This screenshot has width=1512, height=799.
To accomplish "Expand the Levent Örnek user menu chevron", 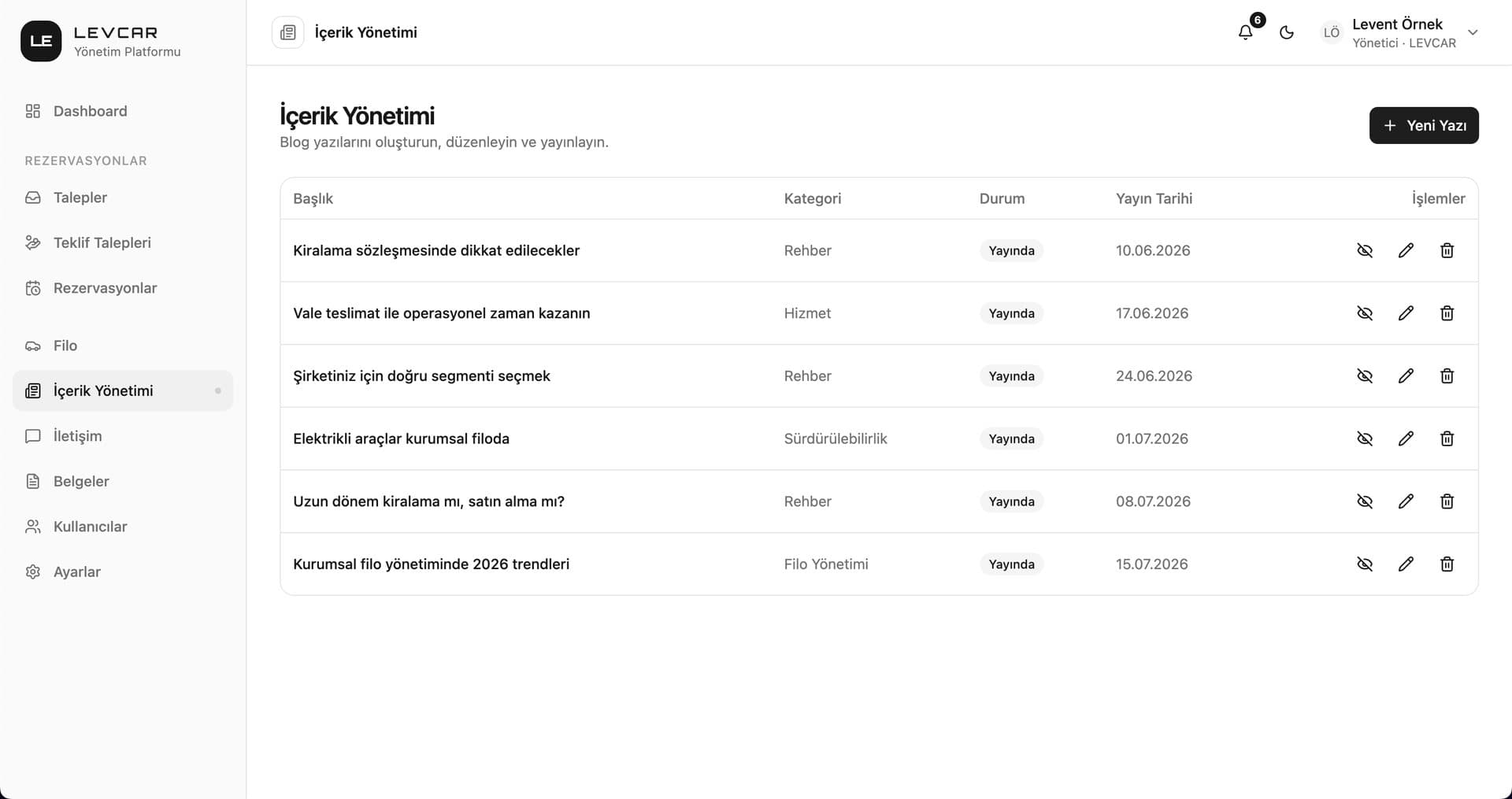I will [x=1473, y=32].
